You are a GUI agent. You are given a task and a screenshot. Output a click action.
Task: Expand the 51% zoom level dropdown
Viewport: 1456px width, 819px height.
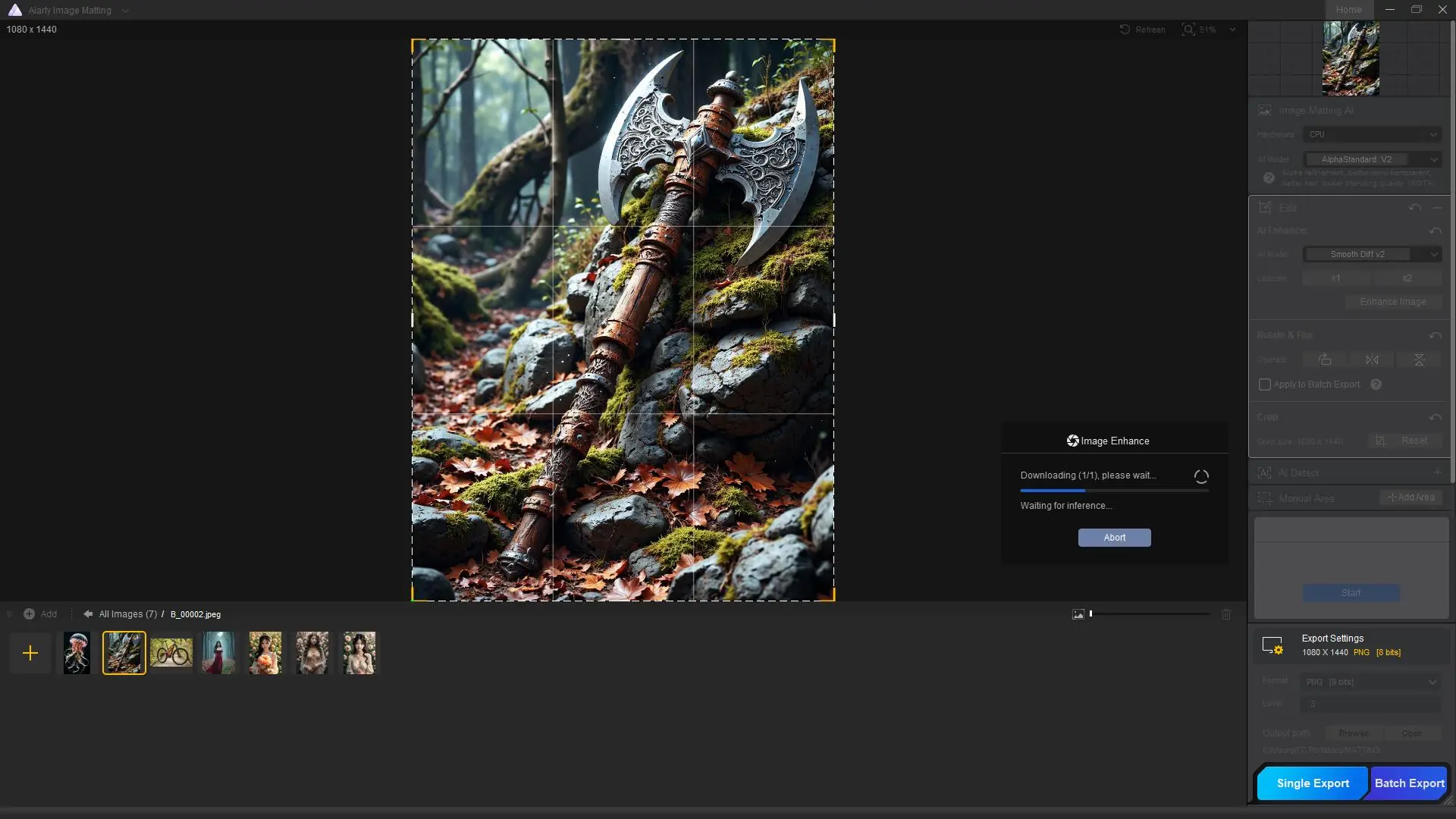[1232, 30]
